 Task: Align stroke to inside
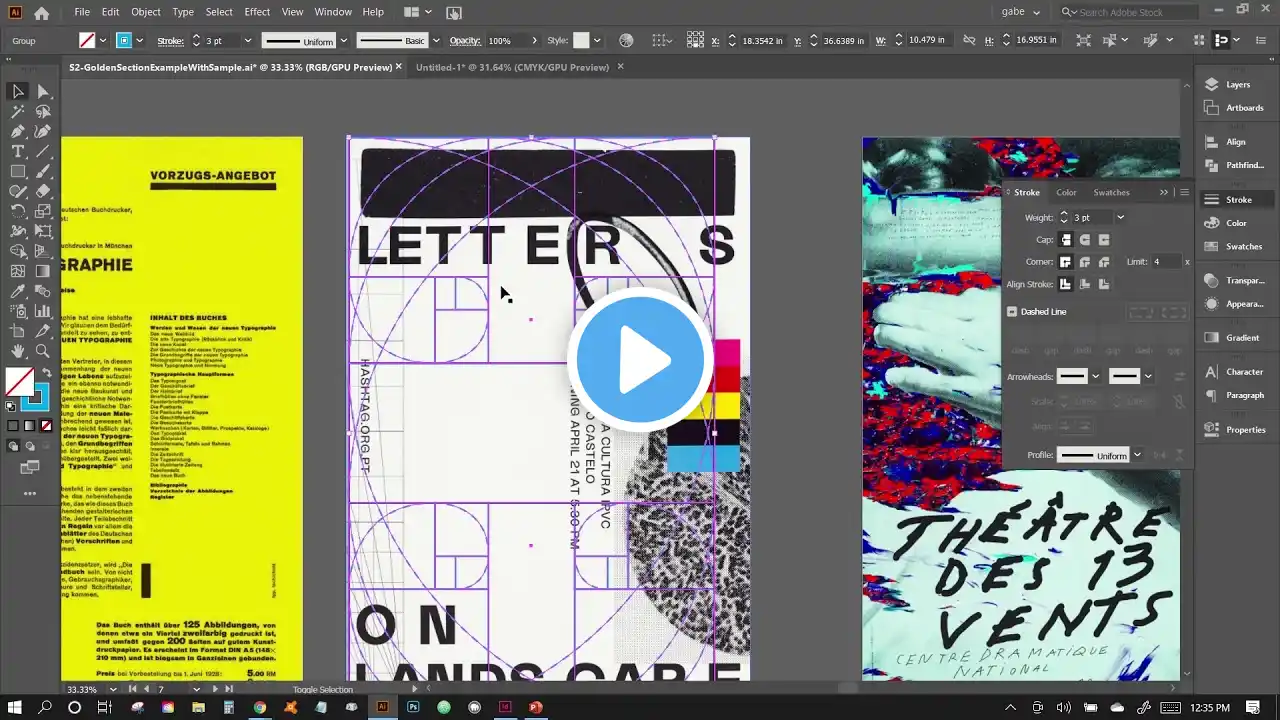1085,284
